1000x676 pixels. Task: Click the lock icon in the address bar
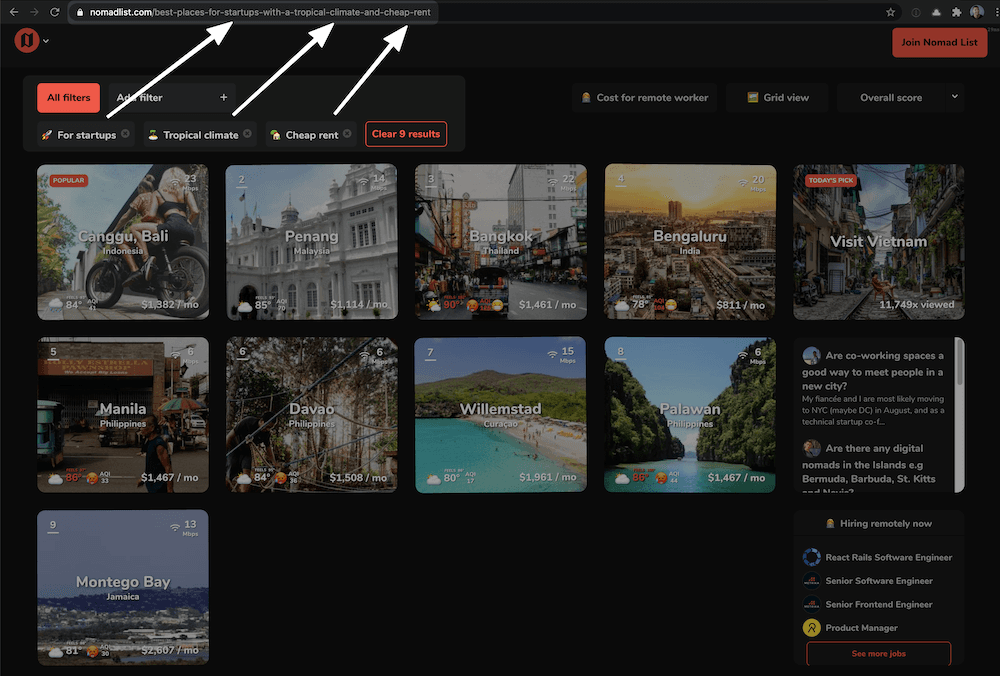coord(79,13)
